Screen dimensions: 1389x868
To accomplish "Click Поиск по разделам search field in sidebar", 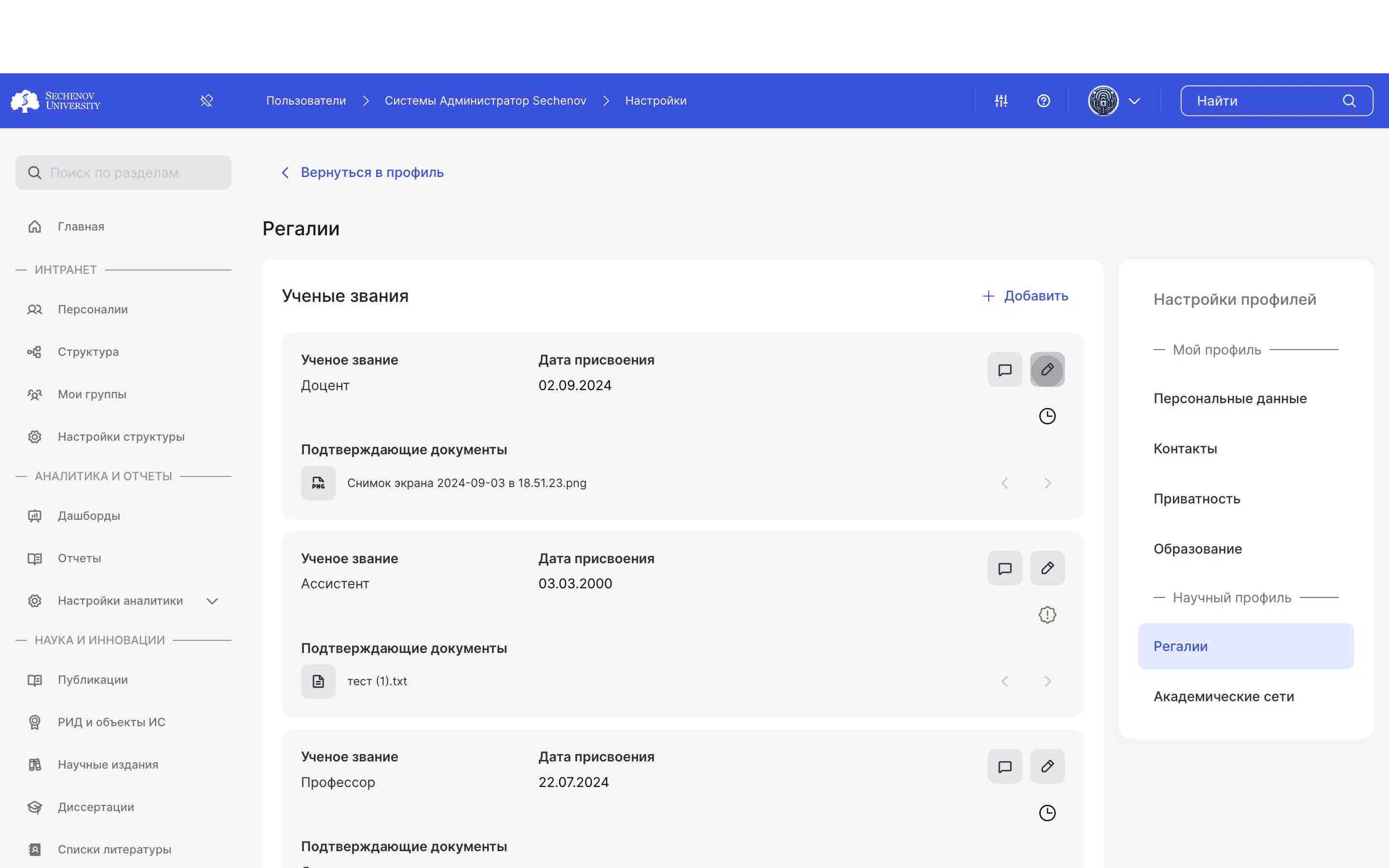I will [123, 172].
